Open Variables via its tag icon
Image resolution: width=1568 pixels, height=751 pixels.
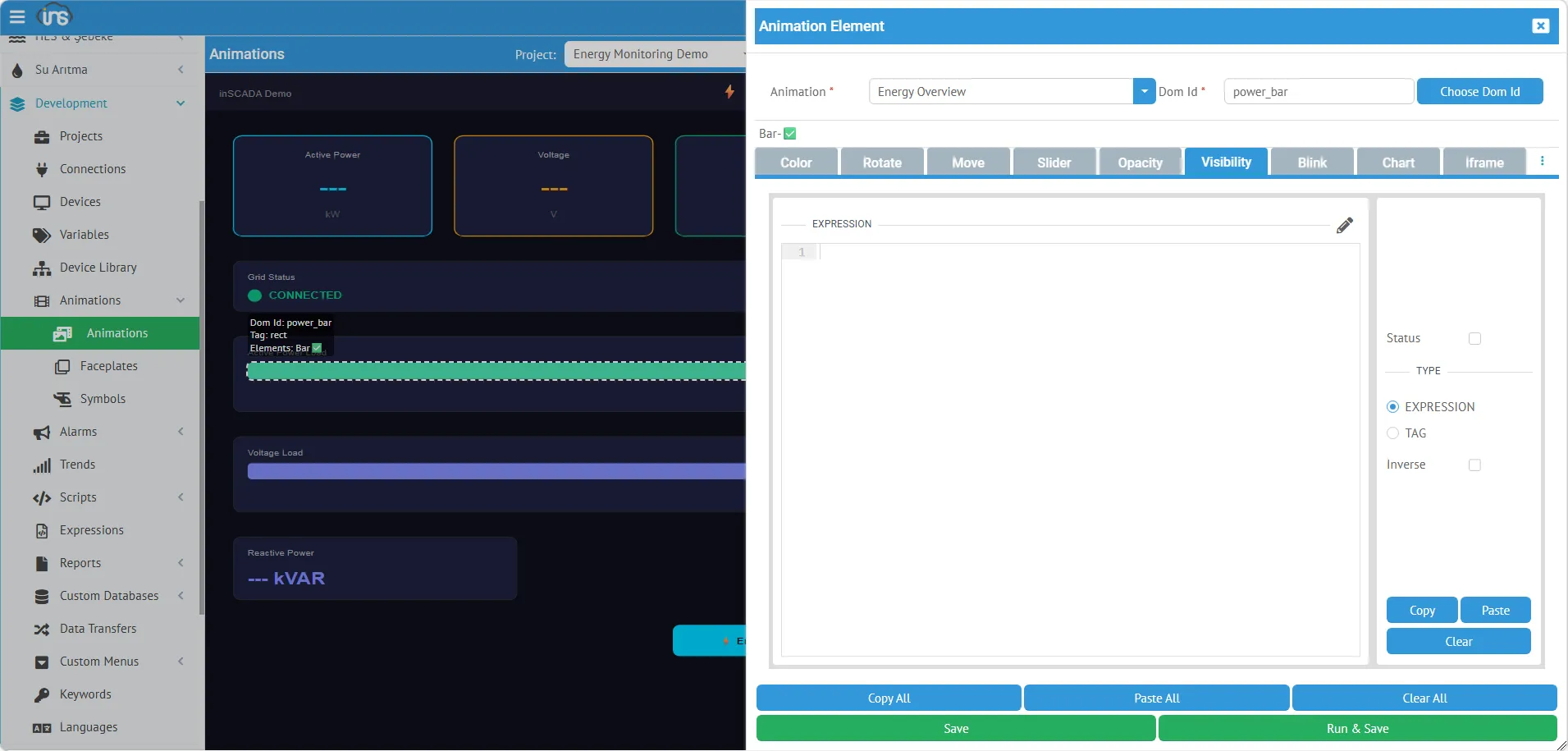tap(41, 235)
